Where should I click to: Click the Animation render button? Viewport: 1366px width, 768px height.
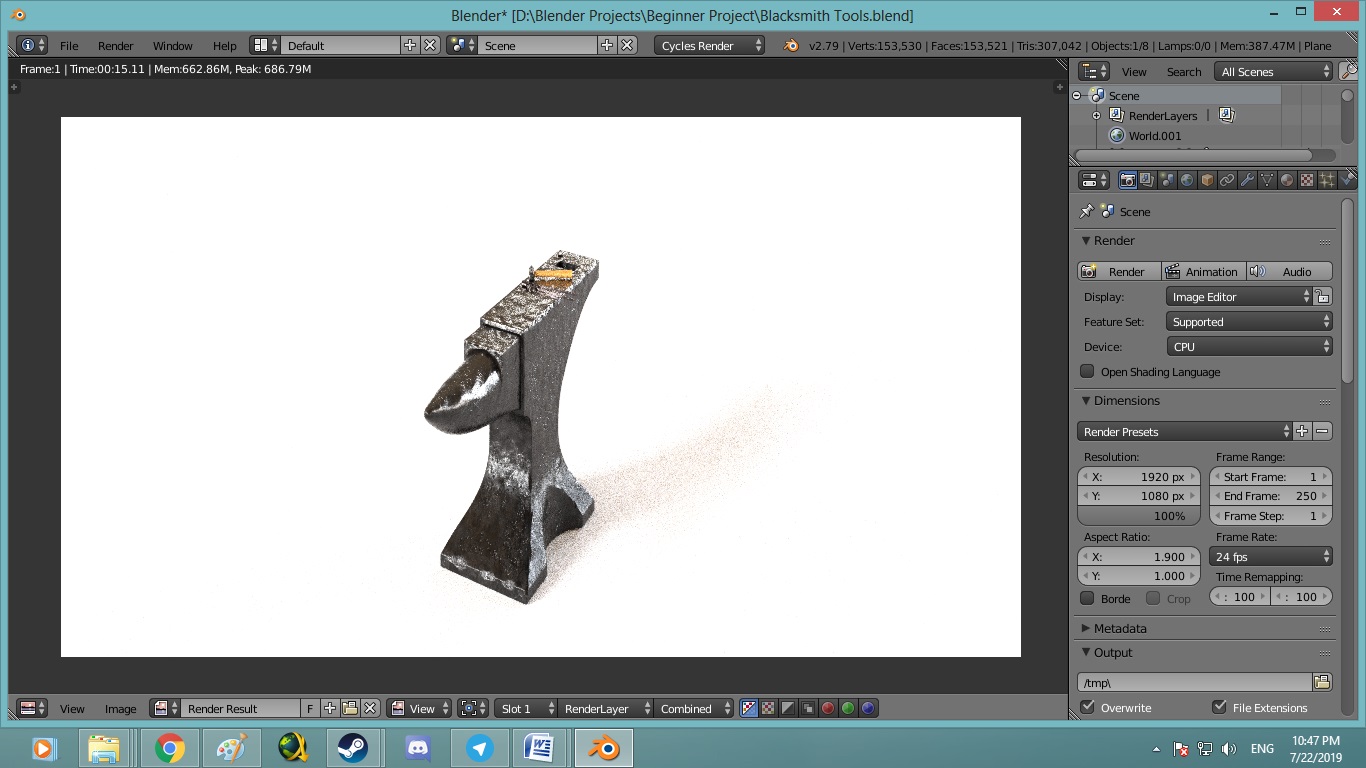tap(1203, 271)
